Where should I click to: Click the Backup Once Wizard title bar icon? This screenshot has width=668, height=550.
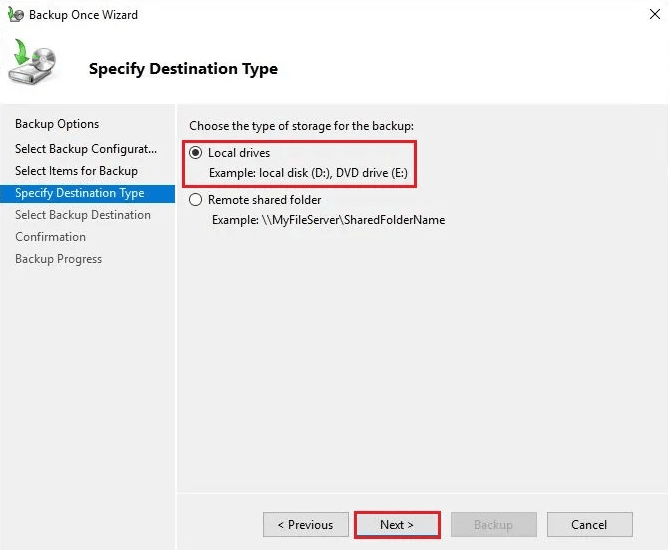15,15
